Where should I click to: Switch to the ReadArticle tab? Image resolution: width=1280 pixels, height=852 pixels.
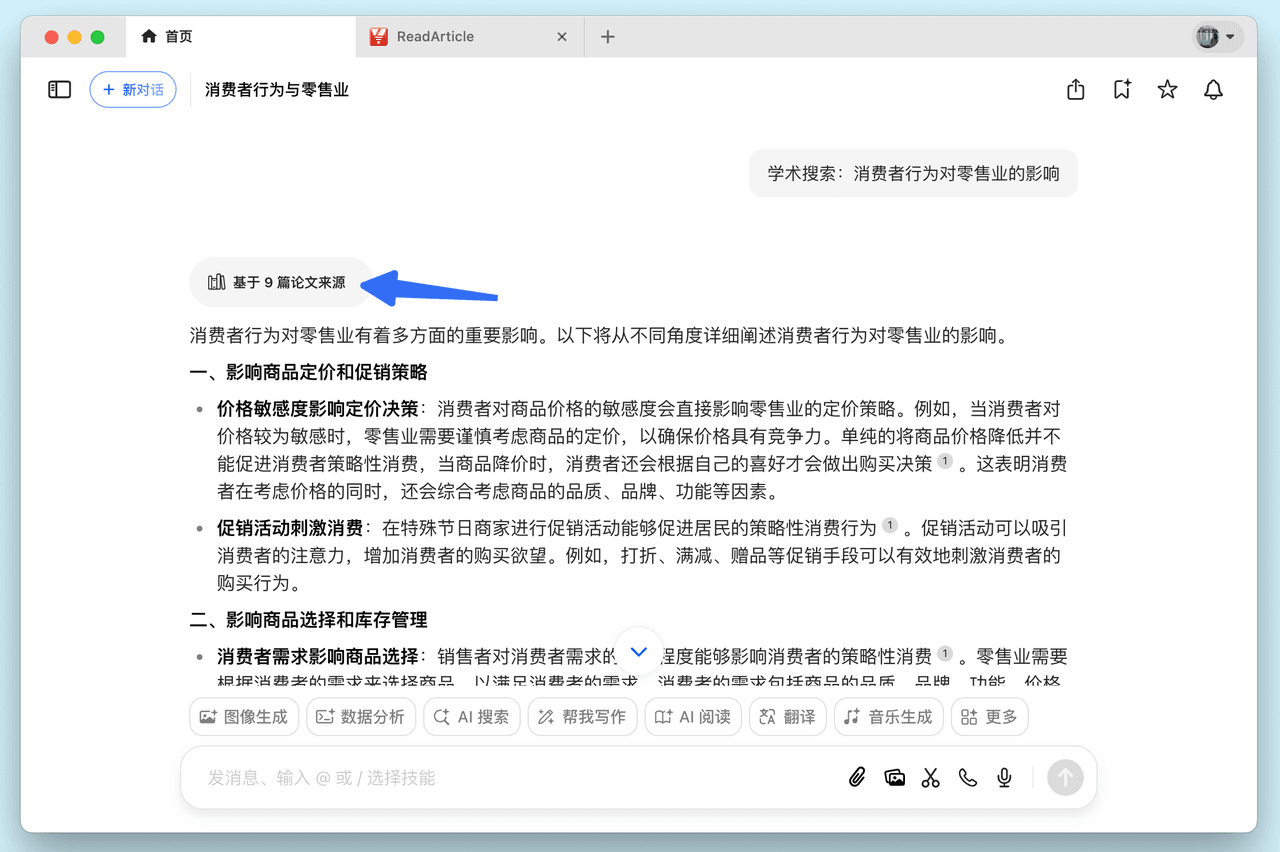(435, 37)
